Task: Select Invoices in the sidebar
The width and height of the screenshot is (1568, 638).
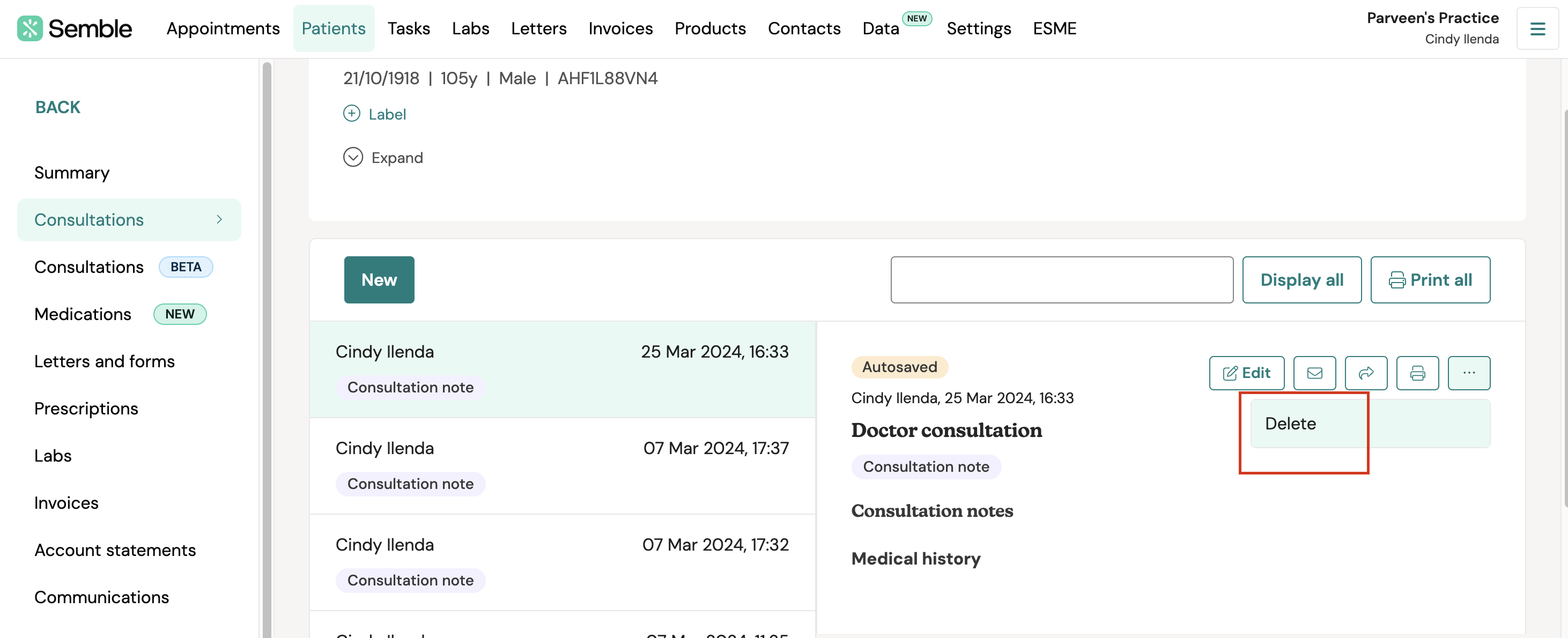Action: [66, 503]
